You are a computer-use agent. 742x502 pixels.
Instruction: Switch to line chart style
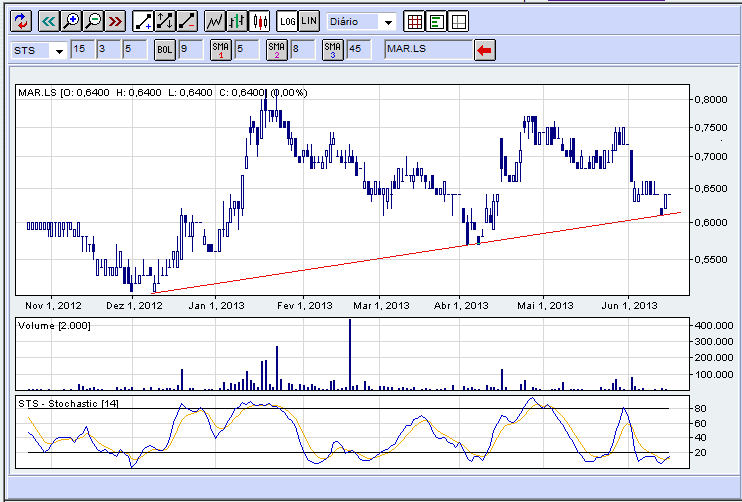point(215,21)
